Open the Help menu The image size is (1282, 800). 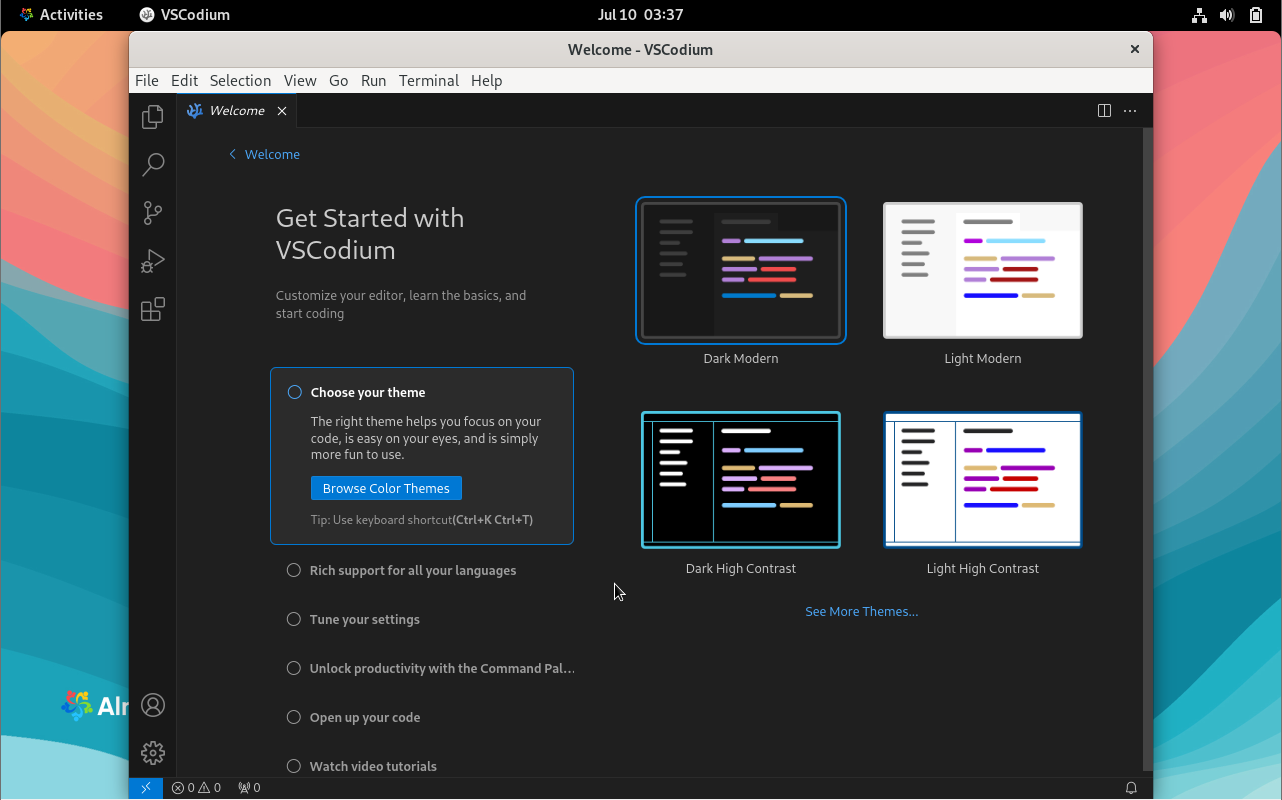[487, 80]
